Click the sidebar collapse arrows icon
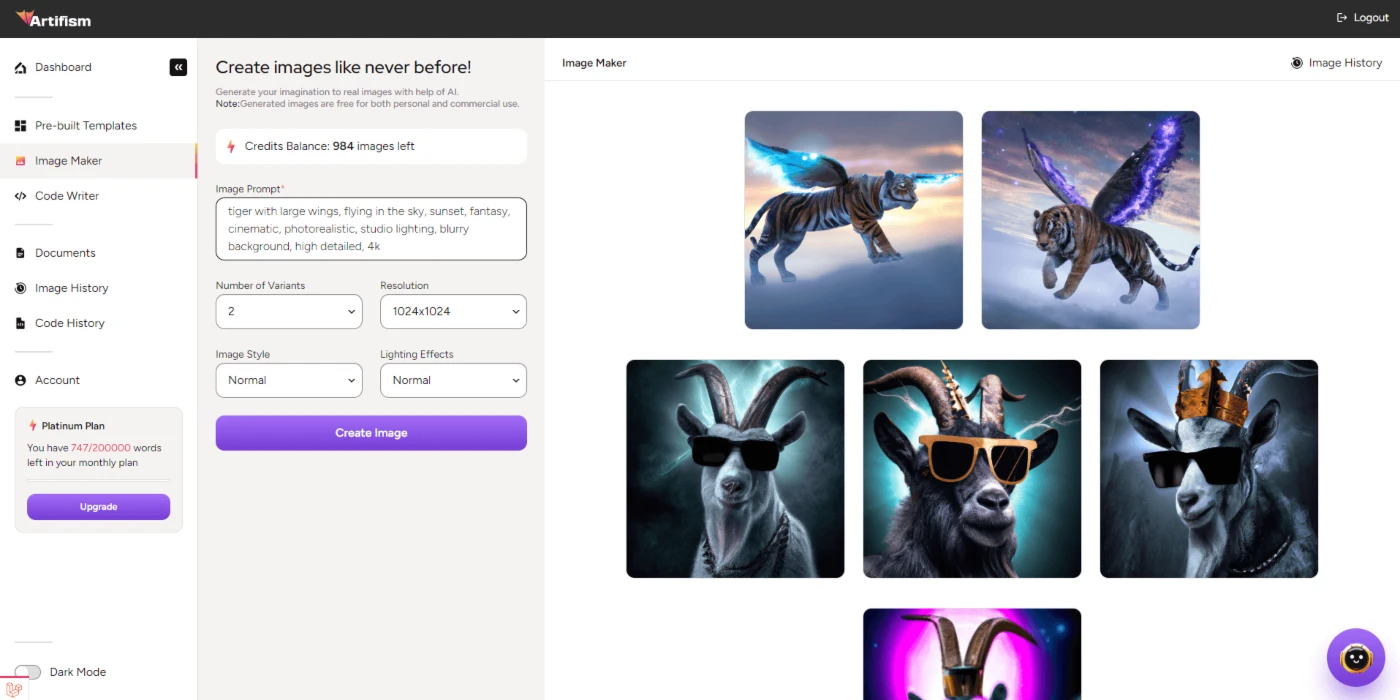 [x=178, y=67]
